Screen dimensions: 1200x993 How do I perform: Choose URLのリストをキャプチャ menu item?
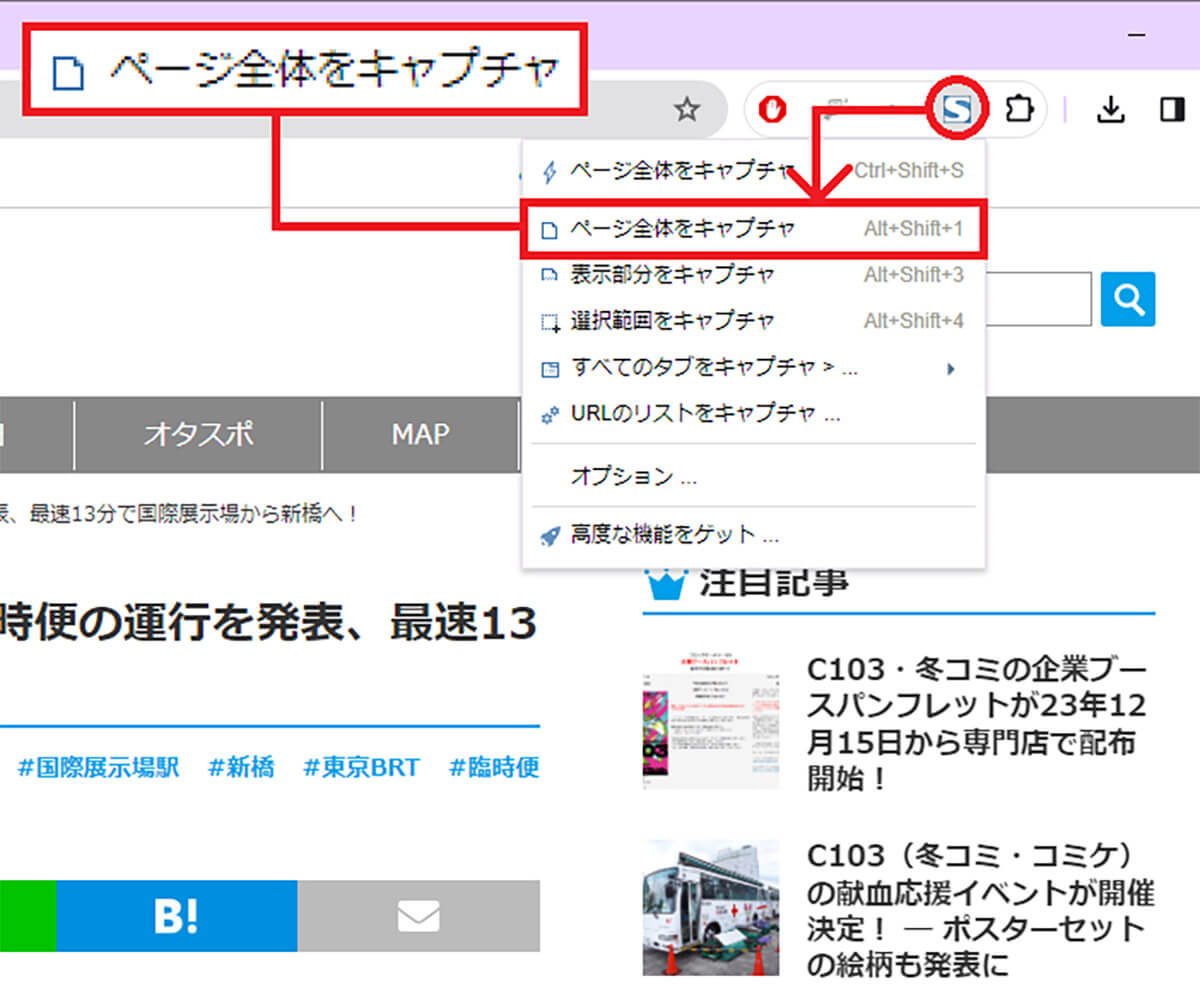coord(753,414)
